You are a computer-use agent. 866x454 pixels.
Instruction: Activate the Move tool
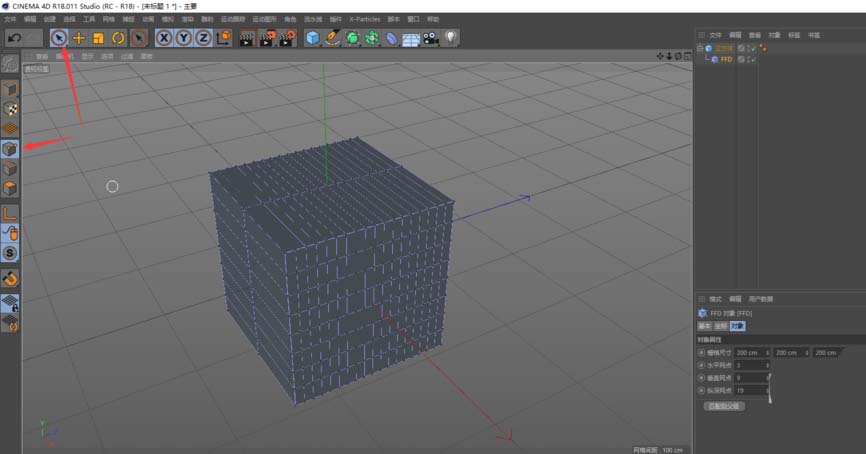79,37
